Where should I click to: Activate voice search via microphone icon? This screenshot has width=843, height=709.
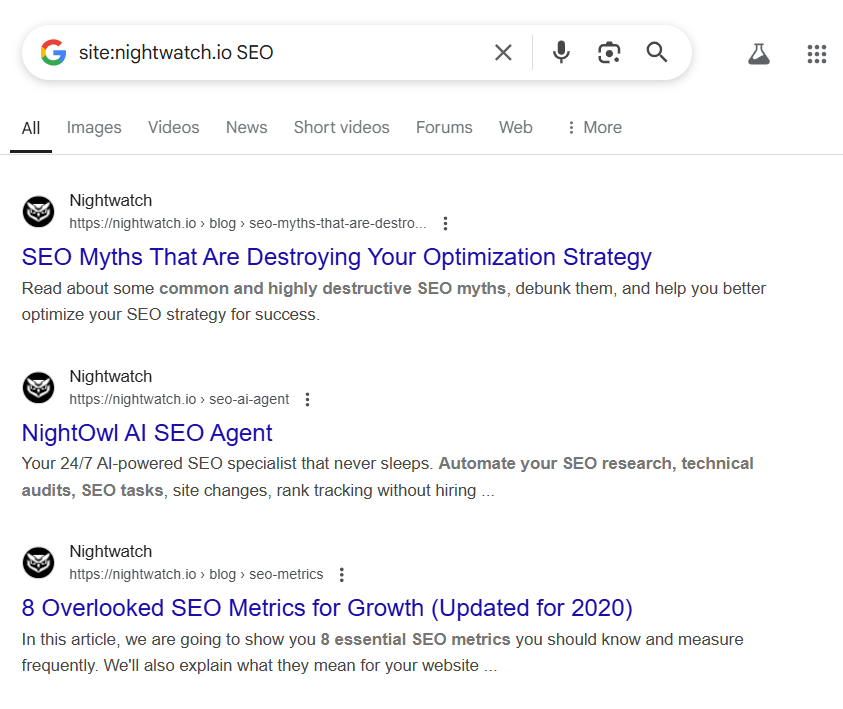560,52
